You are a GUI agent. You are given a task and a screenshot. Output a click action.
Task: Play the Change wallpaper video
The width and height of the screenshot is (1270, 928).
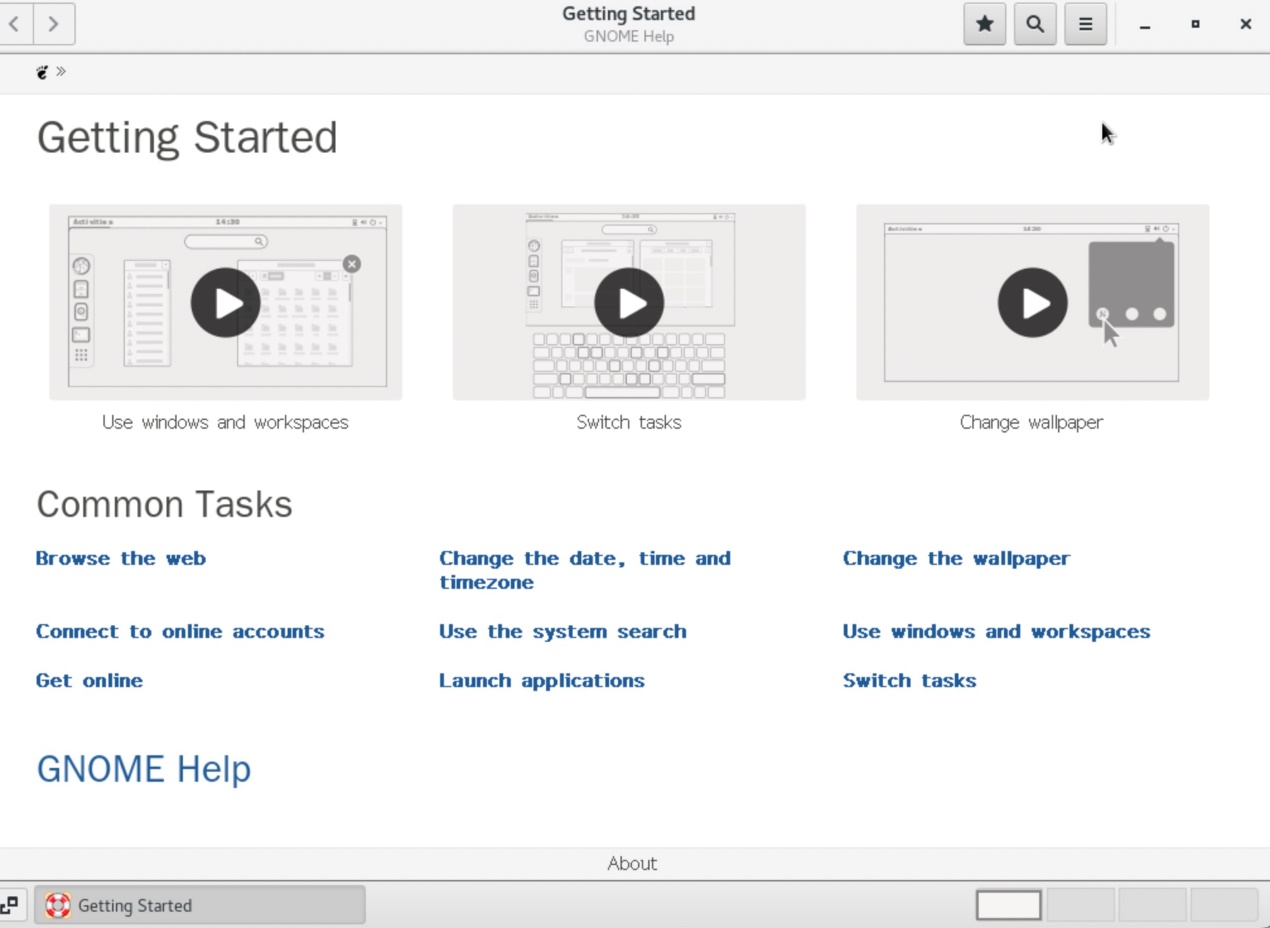[x=1033, y=302]
